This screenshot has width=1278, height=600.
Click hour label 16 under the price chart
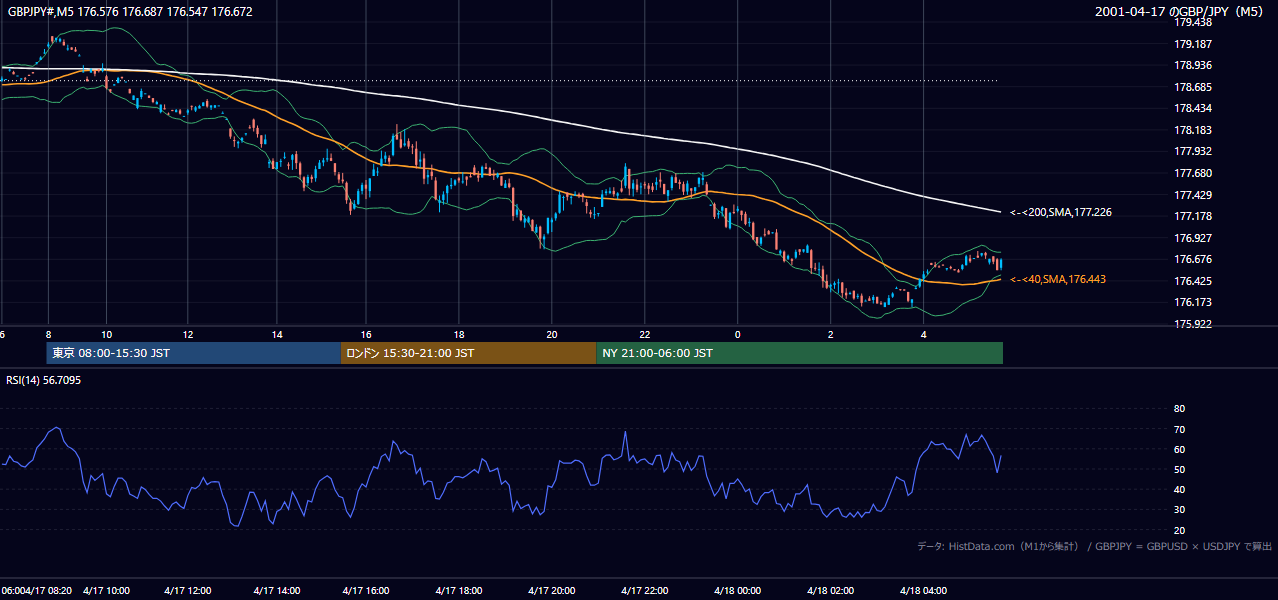pyautogui.click(x=366, y=334)
